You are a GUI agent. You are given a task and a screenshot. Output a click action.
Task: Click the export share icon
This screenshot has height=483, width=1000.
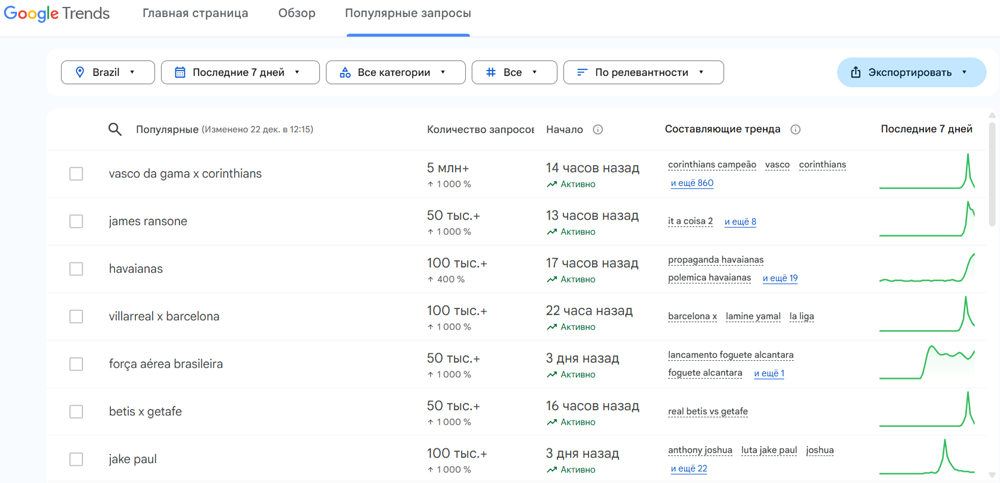[x=856, y=72]
